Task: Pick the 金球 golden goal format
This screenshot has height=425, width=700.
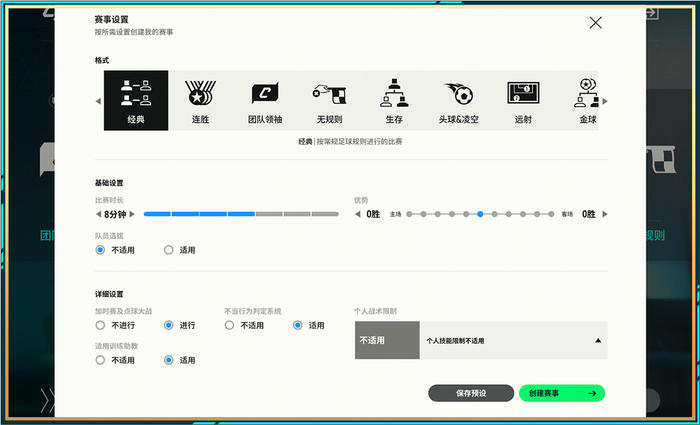Action: click(x=586, y=100)
